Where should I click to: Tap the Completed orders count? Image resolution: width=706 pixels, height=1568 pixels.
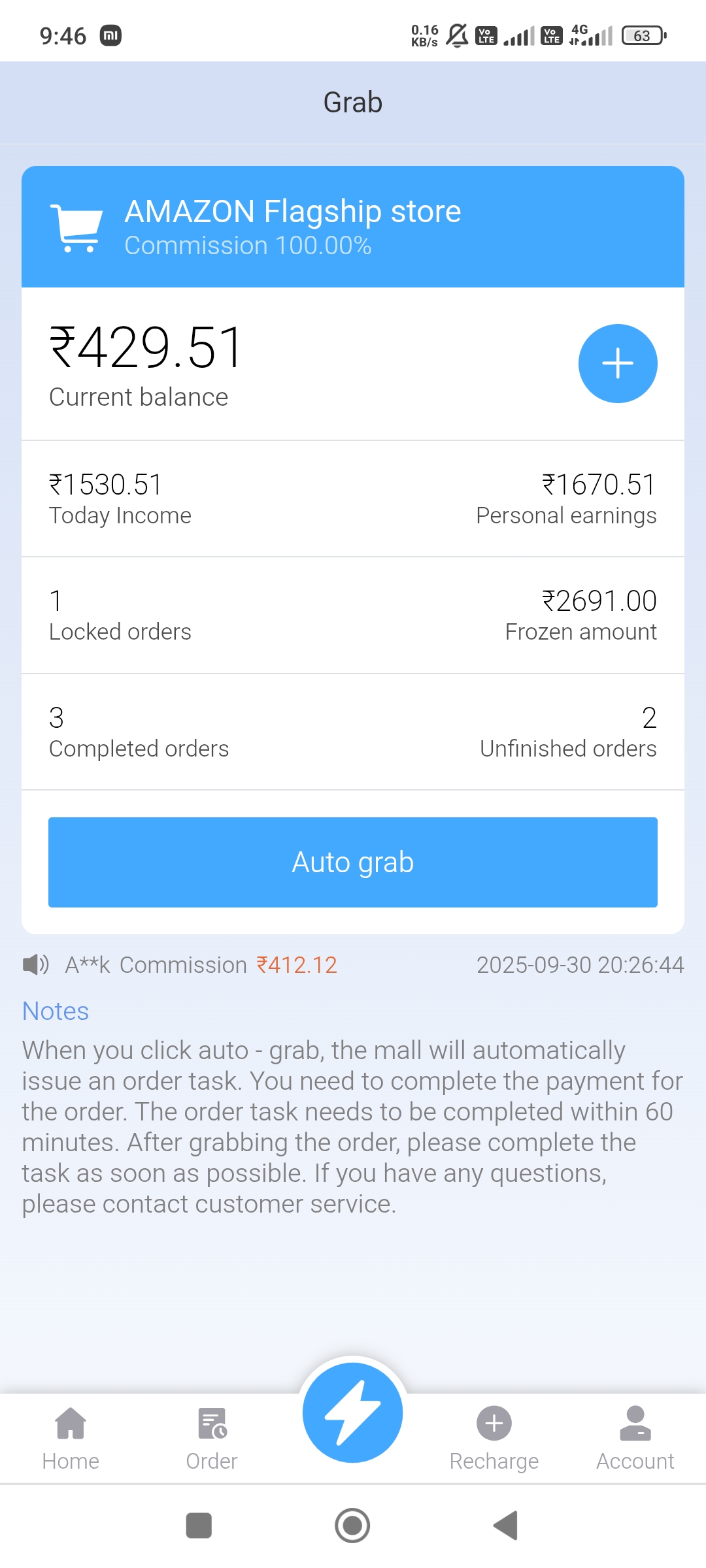57,718
